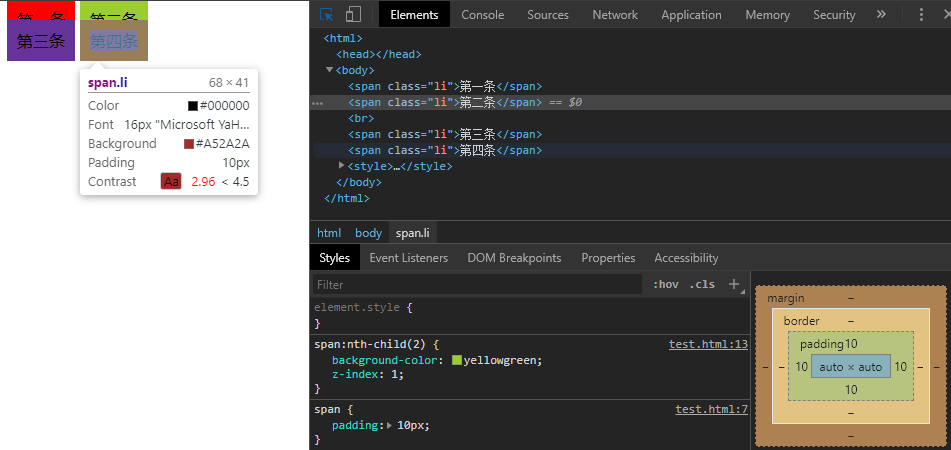Switch to the Console tab

(x=482, y=15)
